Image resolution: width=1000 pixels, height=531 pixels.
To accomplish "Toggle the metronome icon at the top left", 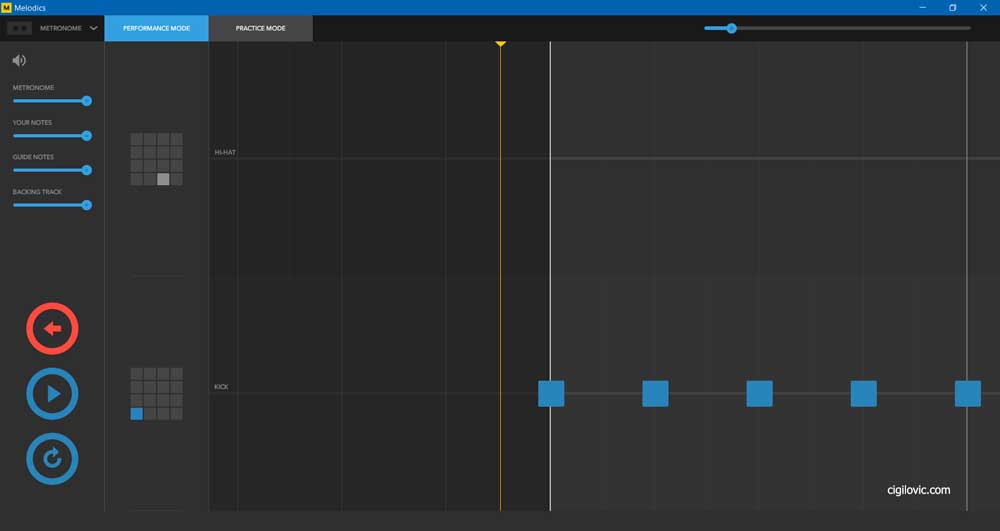I will pyautogui.click(x=19, y=28).
